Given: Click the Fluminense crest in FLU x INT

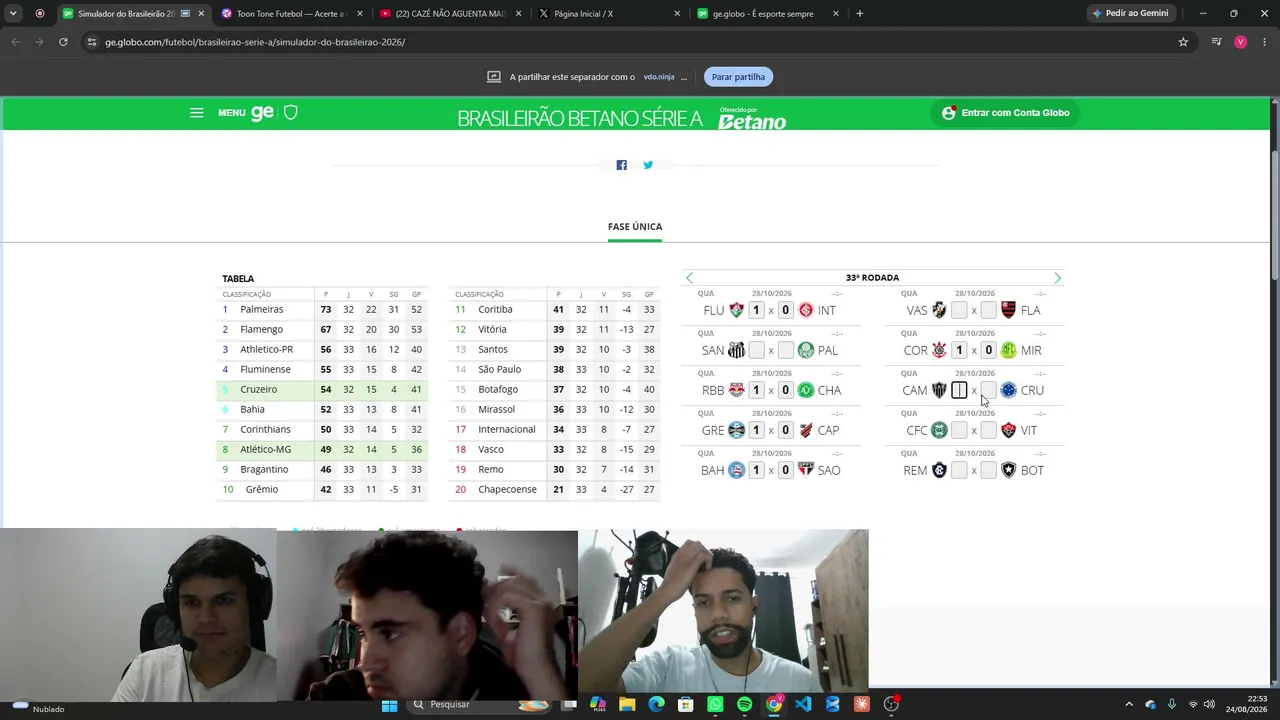Looking at the screenshot, I should 736,310.
